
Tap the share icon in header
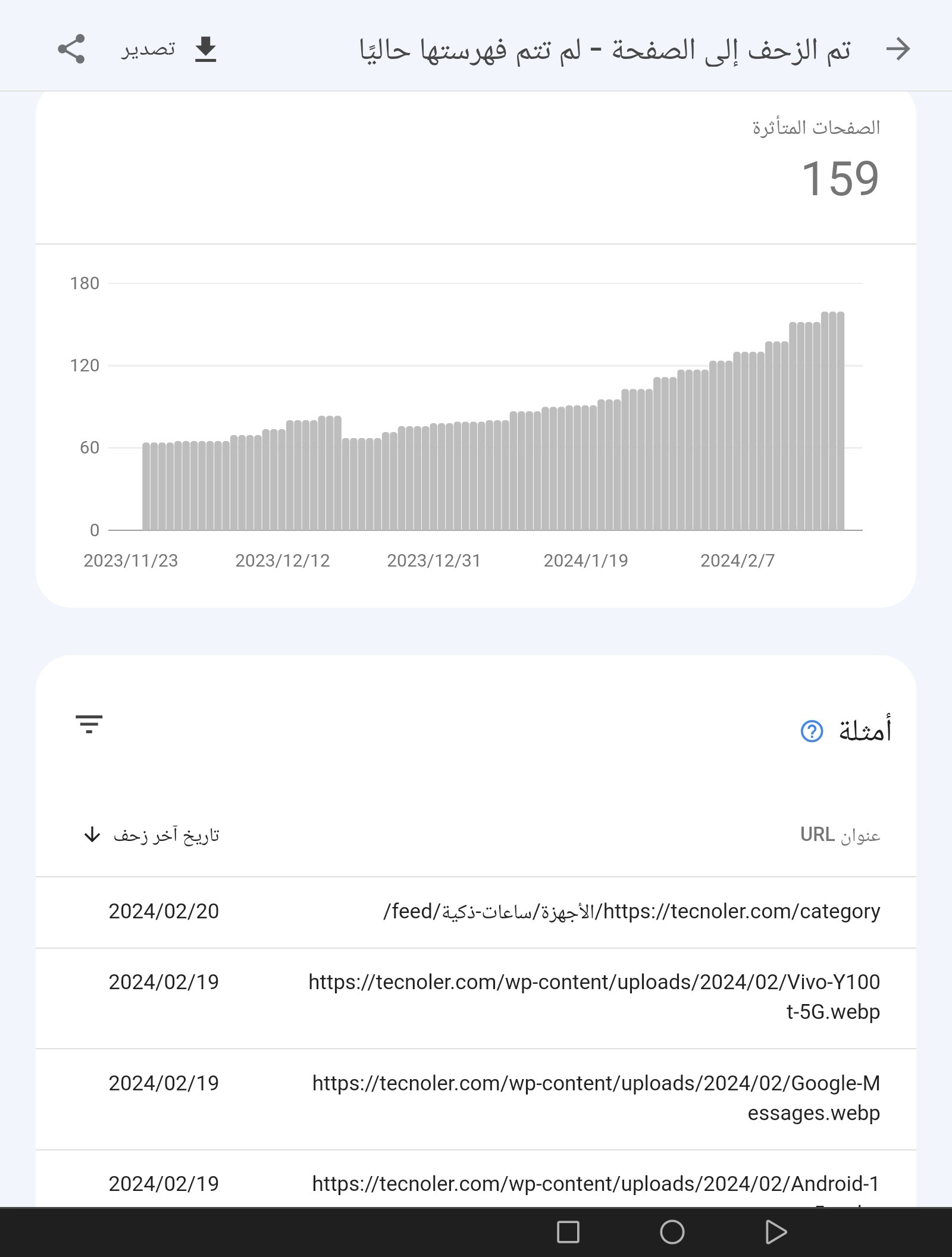click(x=71, y=49)
